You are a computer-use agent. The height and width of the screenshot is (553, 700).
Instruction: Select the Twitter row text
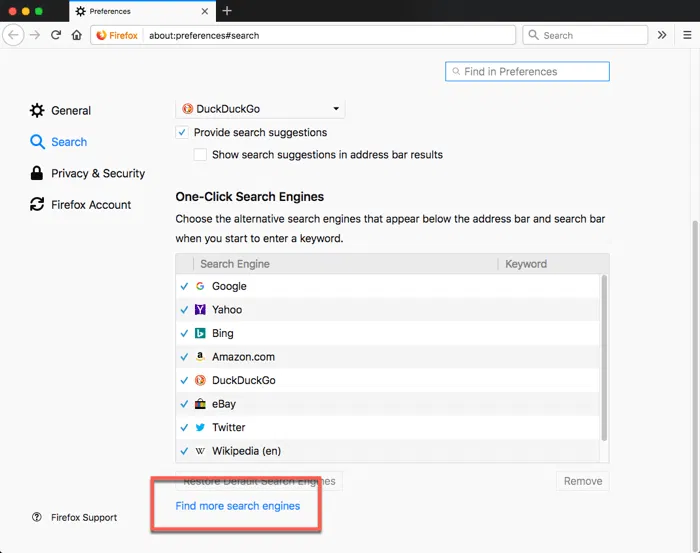(x=229, y=427)
